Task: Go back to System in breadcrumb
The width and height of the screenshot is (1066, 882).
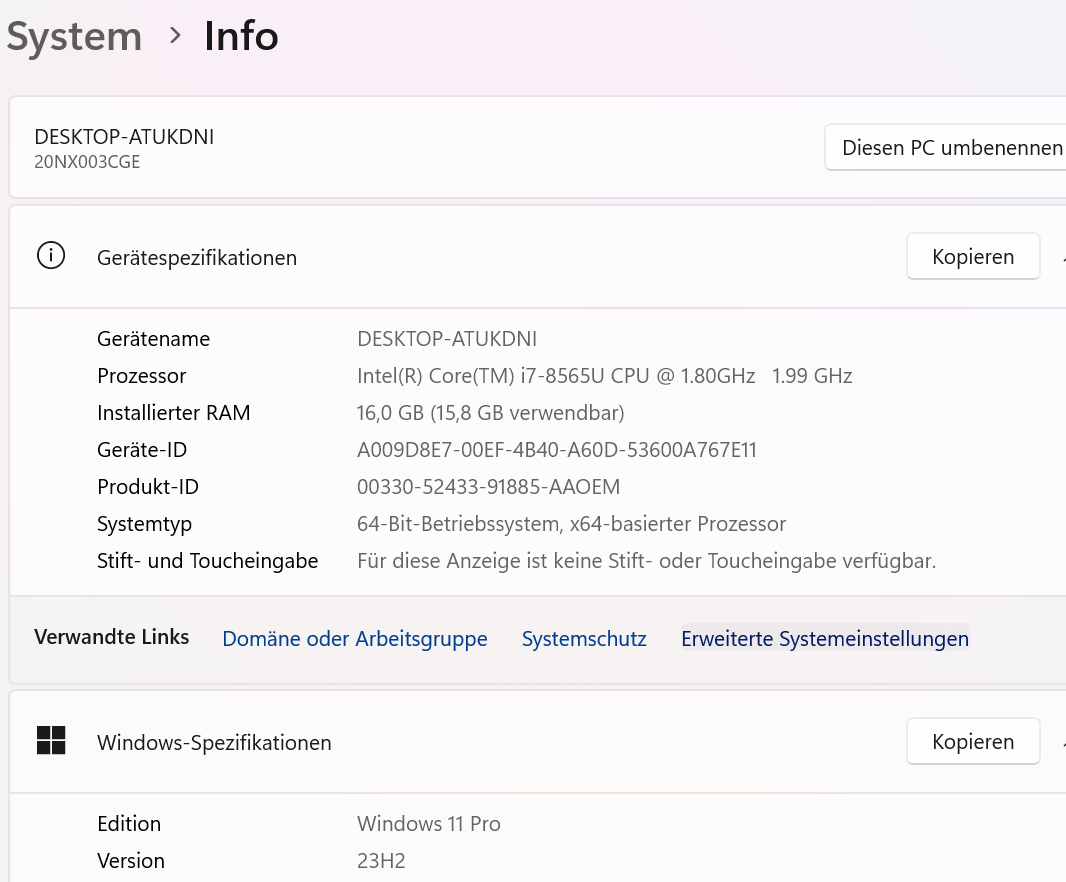Action: 74,36
